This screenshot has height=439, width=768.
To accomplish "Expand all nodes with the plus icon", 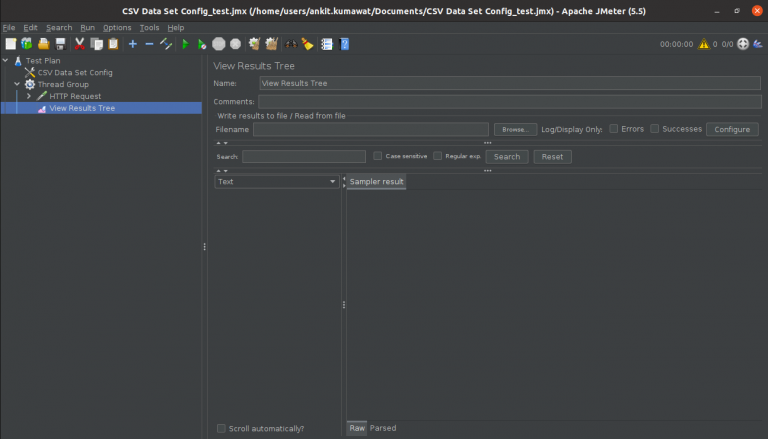I will tap(133, 44).
